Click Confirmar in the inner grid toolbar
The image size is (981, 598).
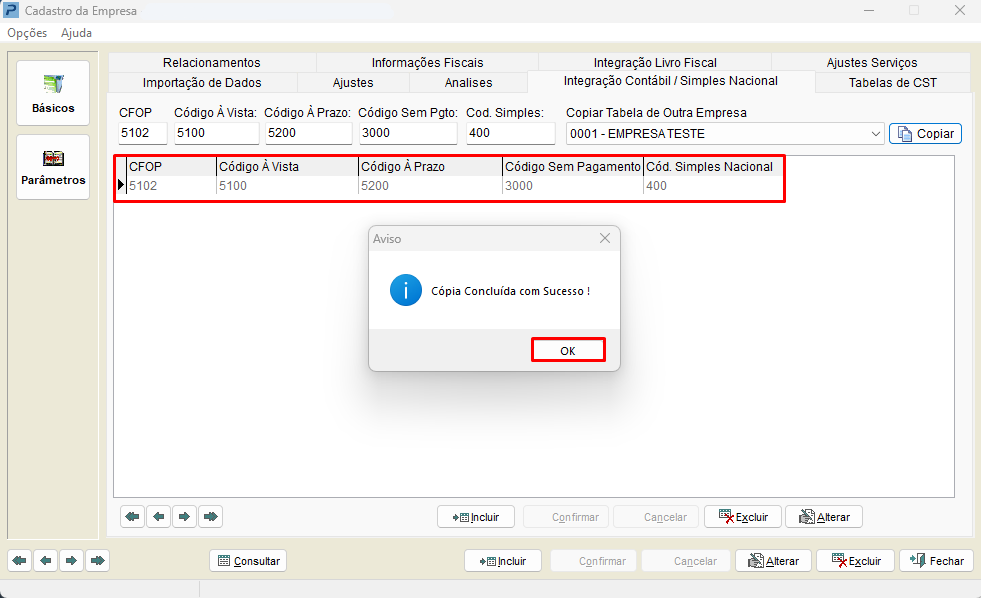coord(566,517)
